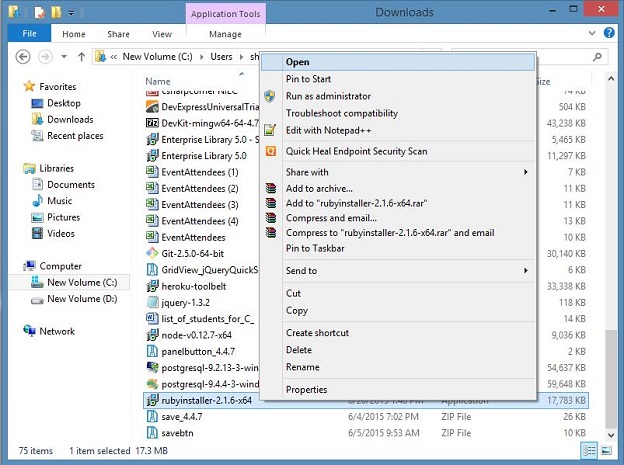Image resolution: width=624 pixels, height=465 pixels.
Task: Click the postgresql-9.4.4 installer icon
Action: [152, 384]
